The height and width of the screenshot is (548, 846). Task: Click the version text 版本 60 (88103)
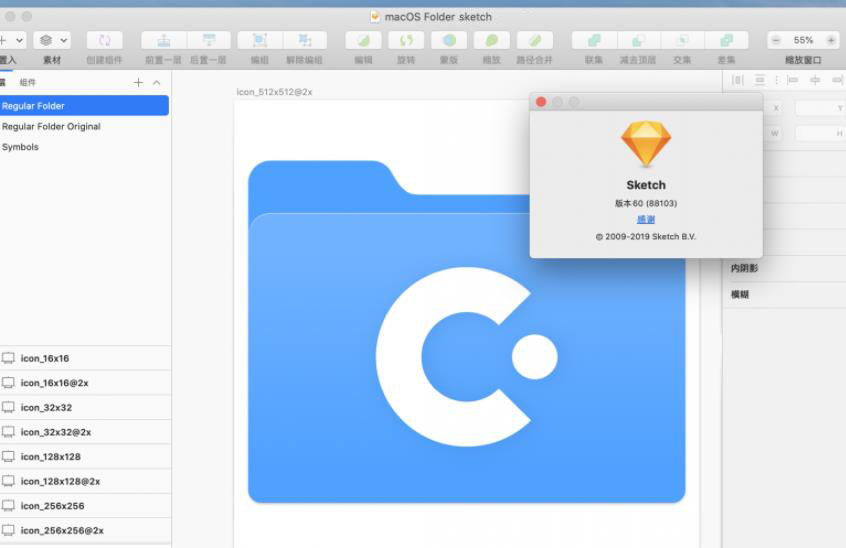click(x=646, y=203)
